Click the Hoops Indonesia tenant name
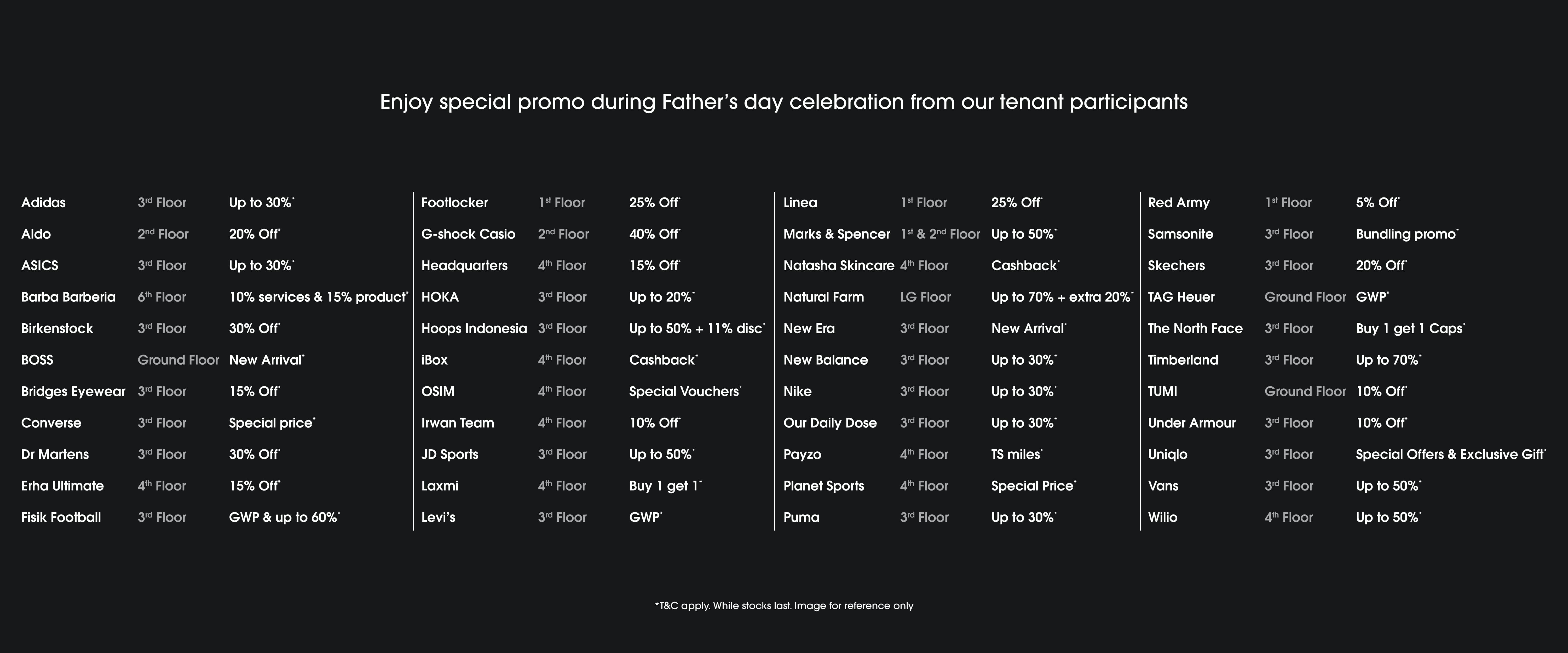 point(474,329)
